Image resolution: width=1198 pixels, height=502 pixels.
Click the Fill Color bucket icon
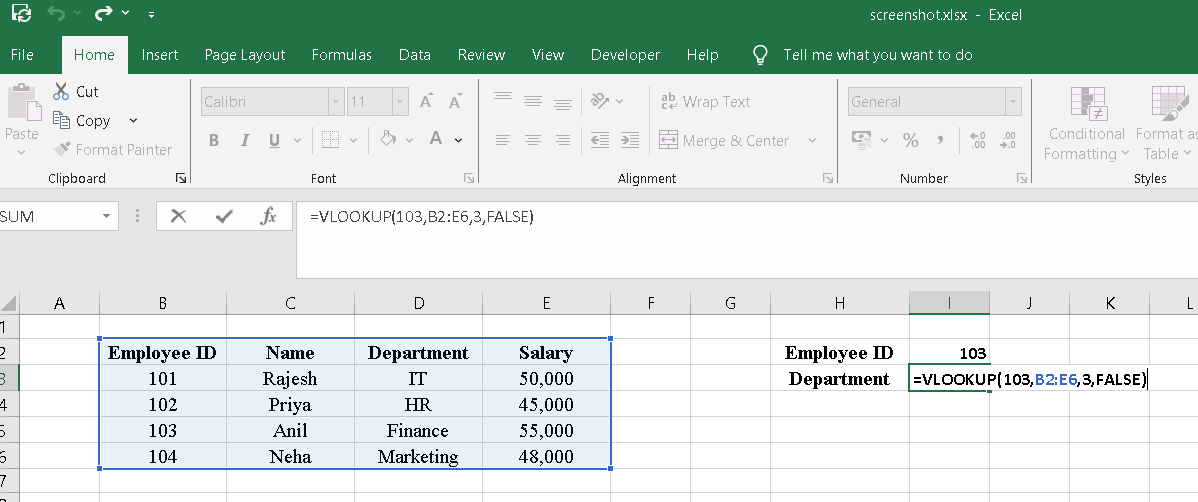(389, 139)
